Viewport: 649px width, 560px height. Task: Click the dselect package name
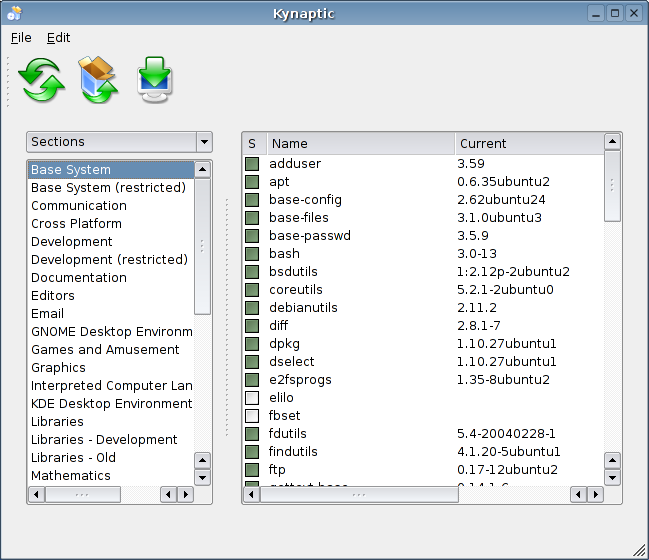(x=292, y=362)
